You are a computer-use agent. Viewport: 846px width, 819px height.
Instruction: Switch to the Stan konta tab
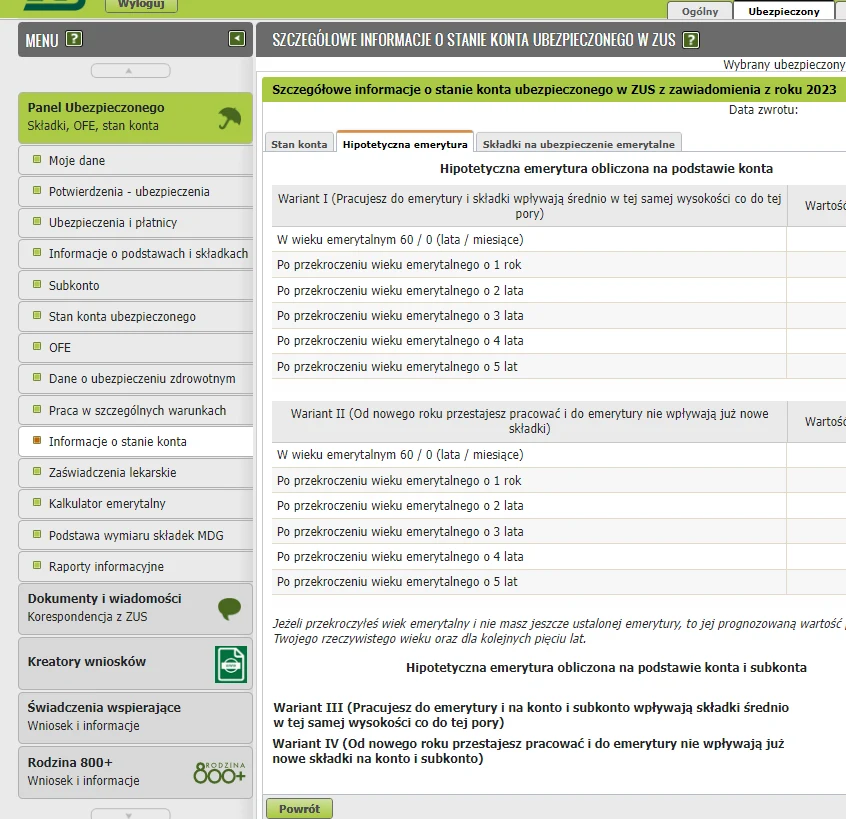(299, 144)
